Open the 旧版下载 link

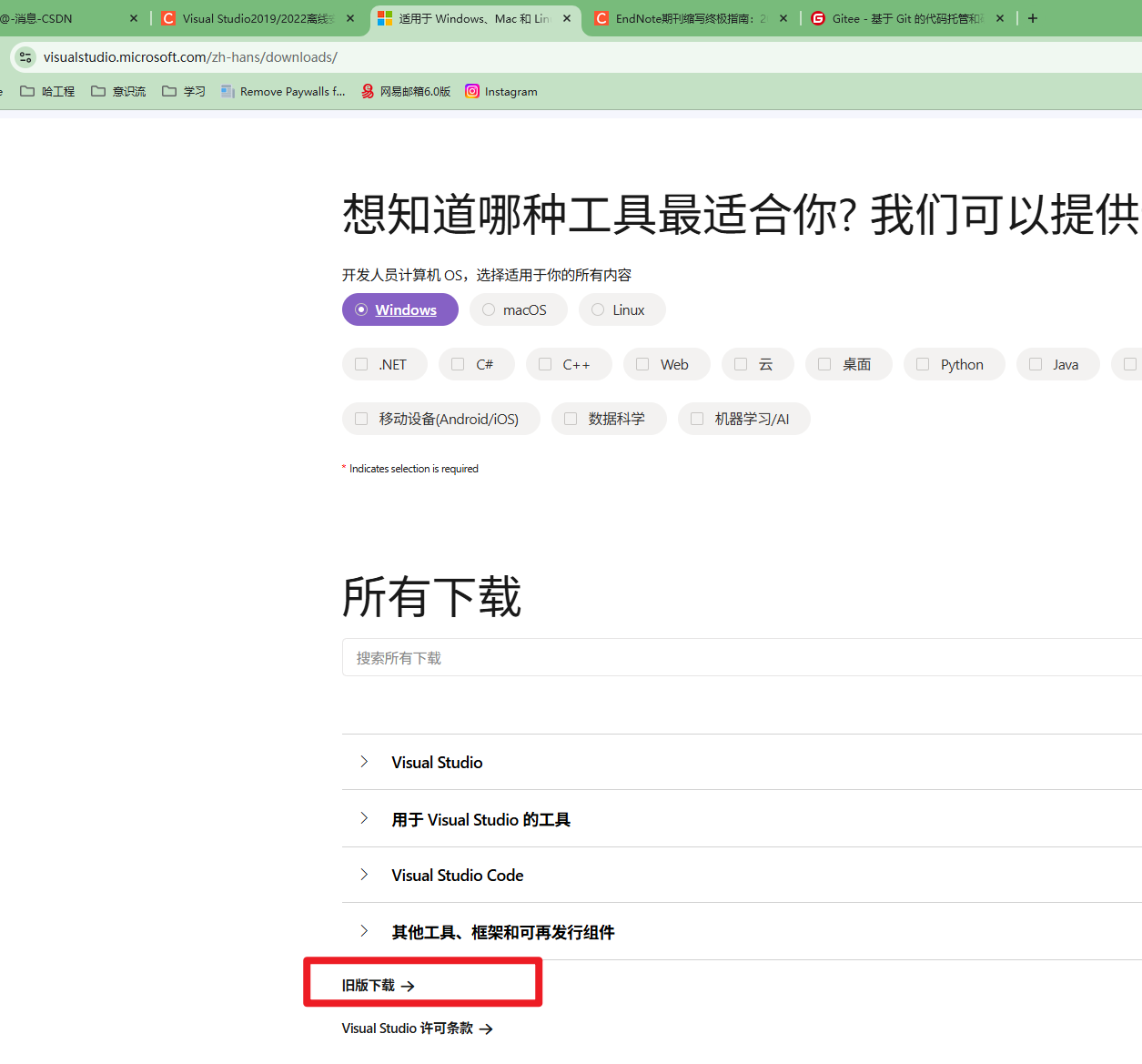tap(379, 986)
